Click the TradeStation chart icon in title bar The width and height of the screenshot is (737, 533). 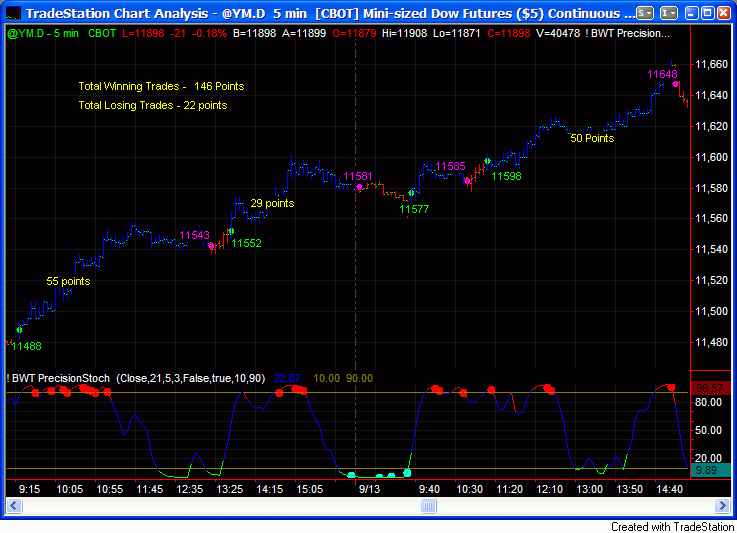[13, 13]
